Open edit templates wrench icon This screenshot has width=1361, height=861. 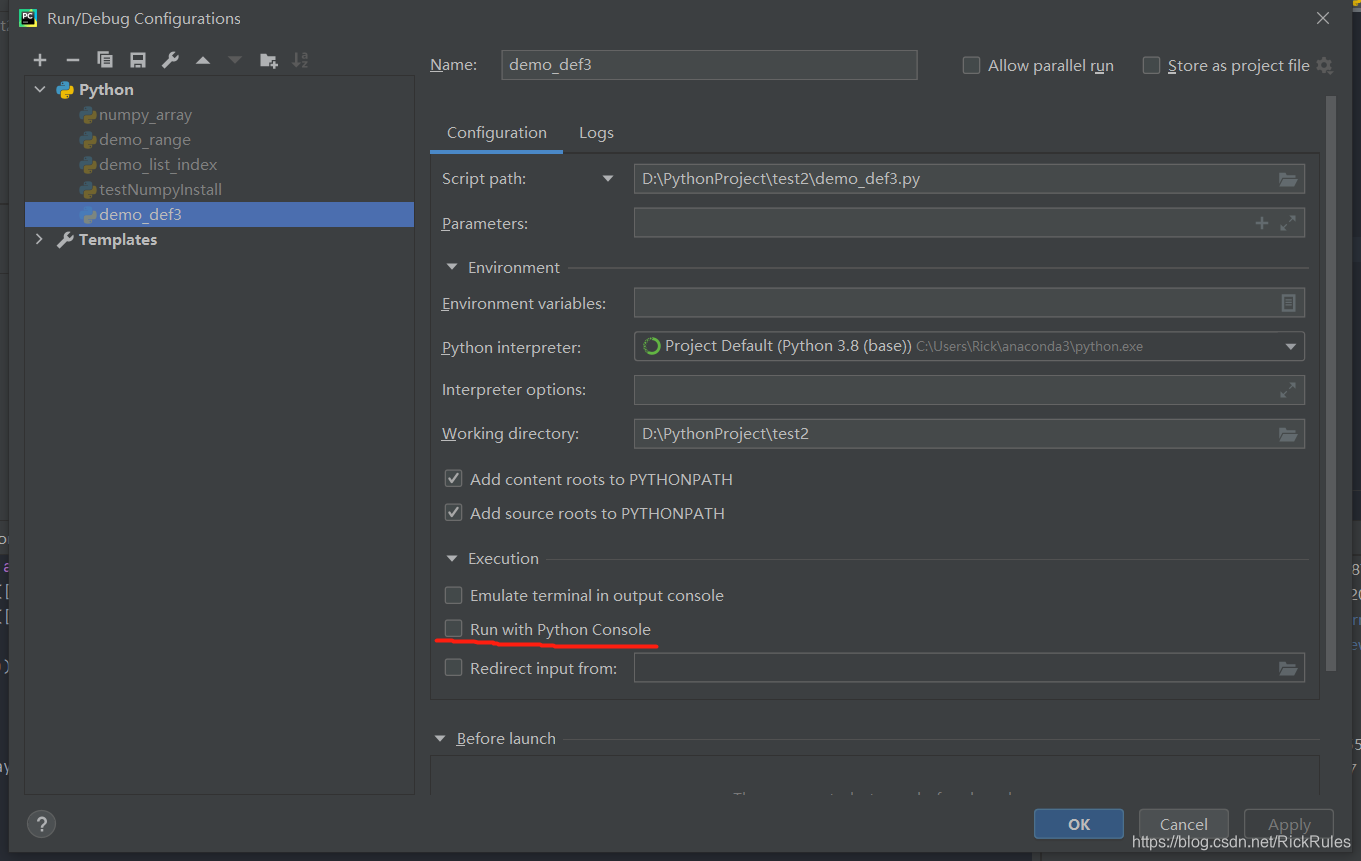(170, 61)
